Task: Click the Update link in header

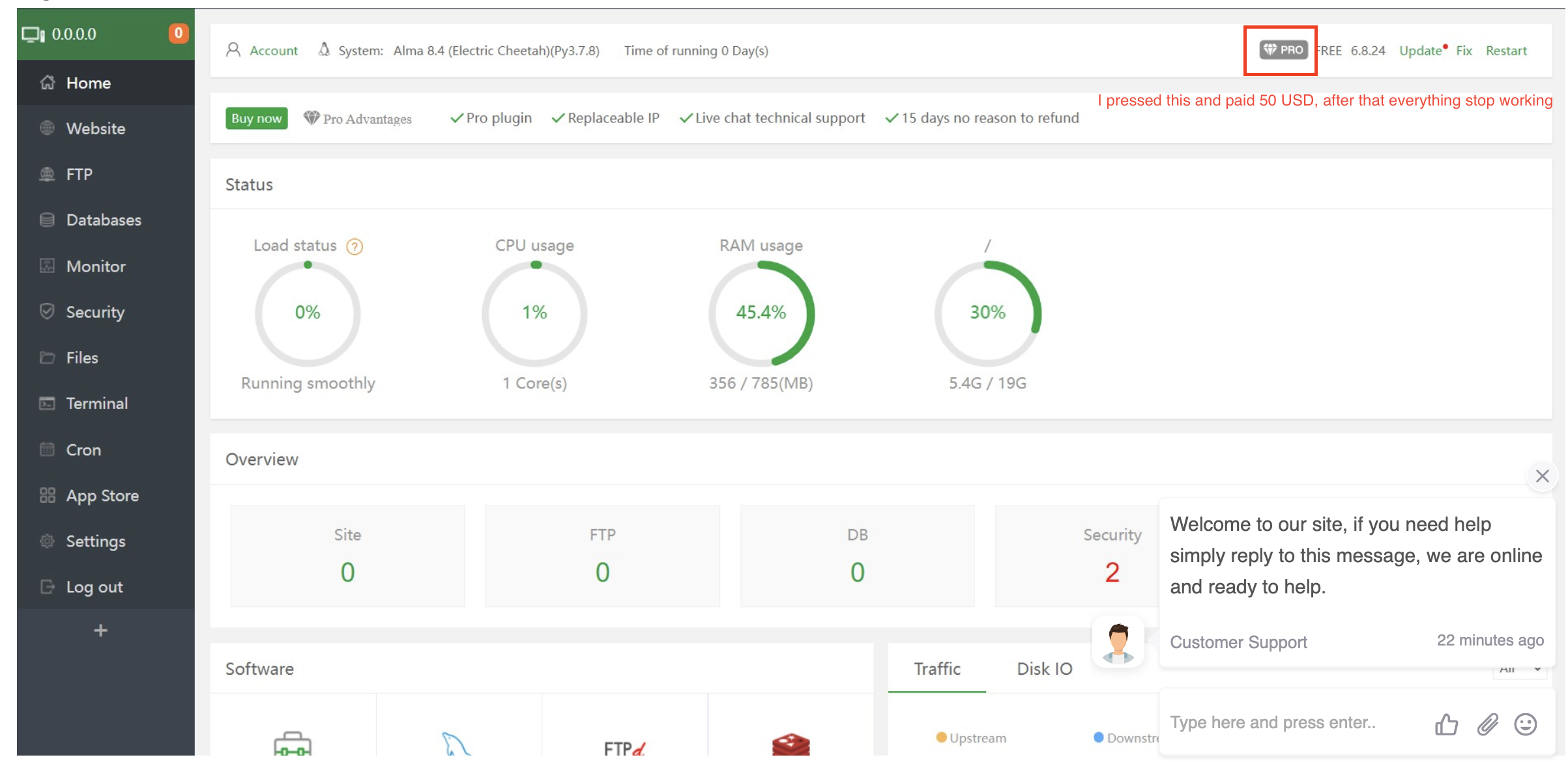Action: click(x=1420, y=51)
